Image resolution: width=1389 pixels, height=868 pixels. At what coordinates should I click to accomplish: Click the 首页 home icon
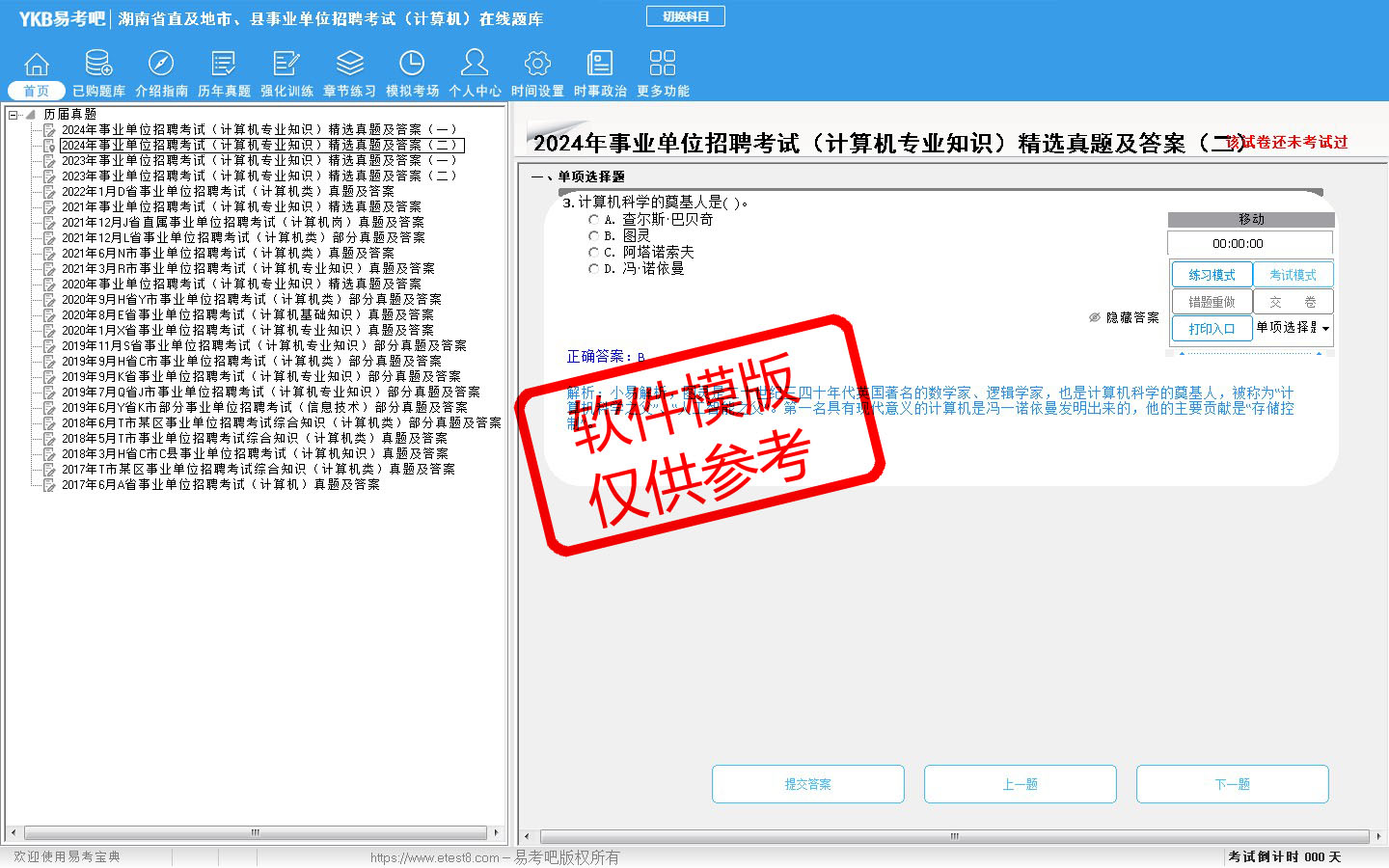point(37,65)
